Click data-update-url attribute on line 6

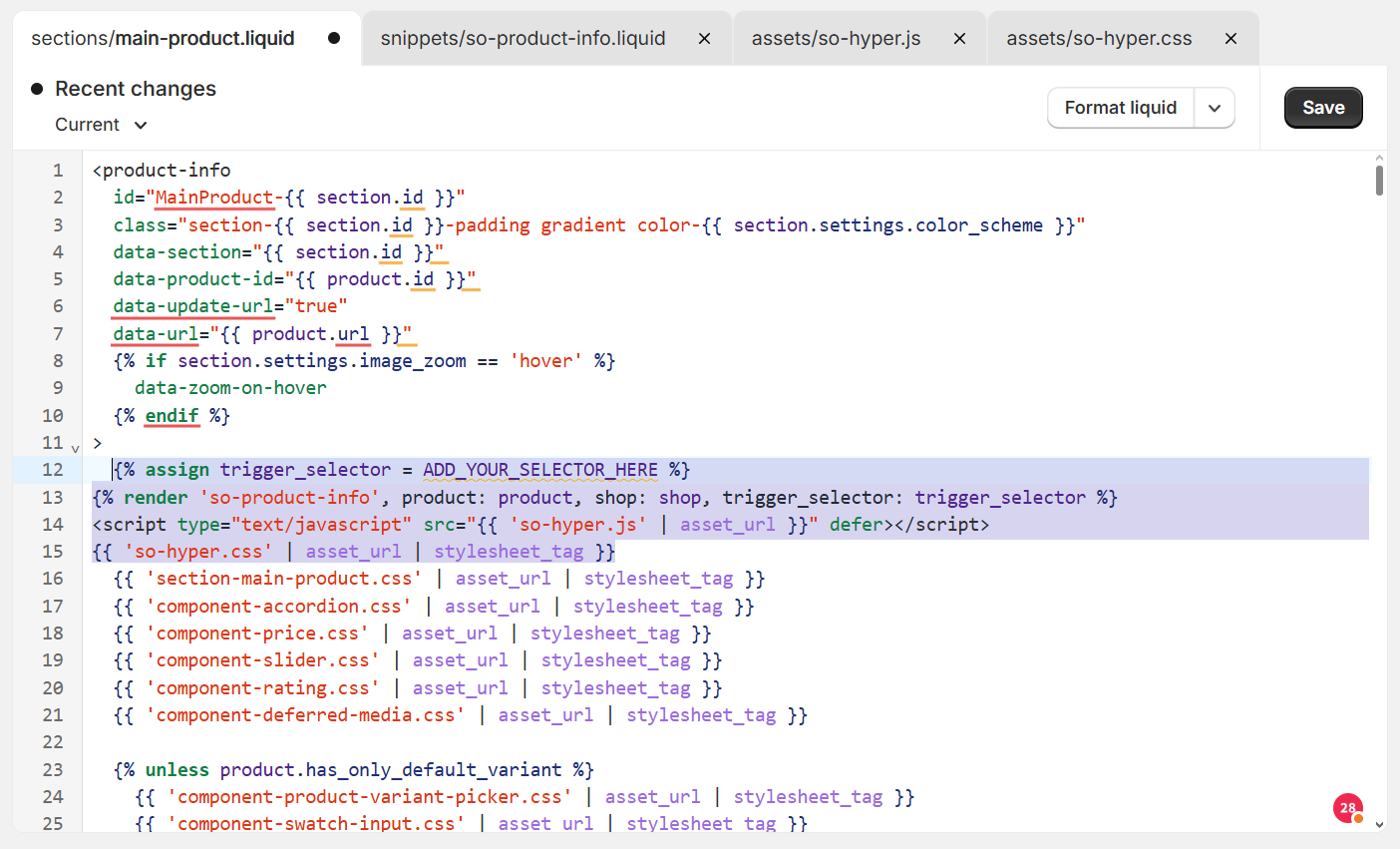(x=193, y=306)
